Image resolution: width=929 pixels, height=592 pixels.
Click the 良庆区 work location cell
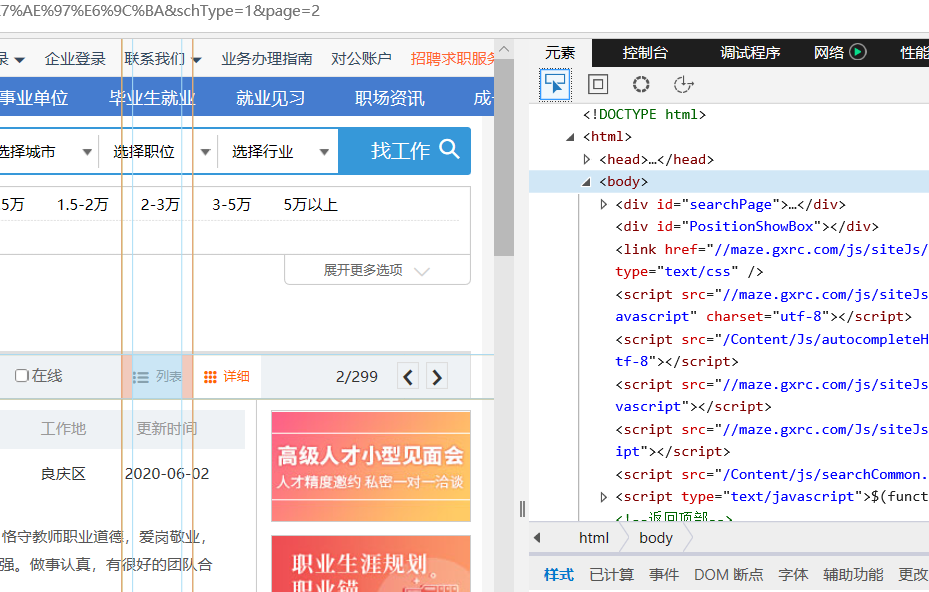(63, 474)
